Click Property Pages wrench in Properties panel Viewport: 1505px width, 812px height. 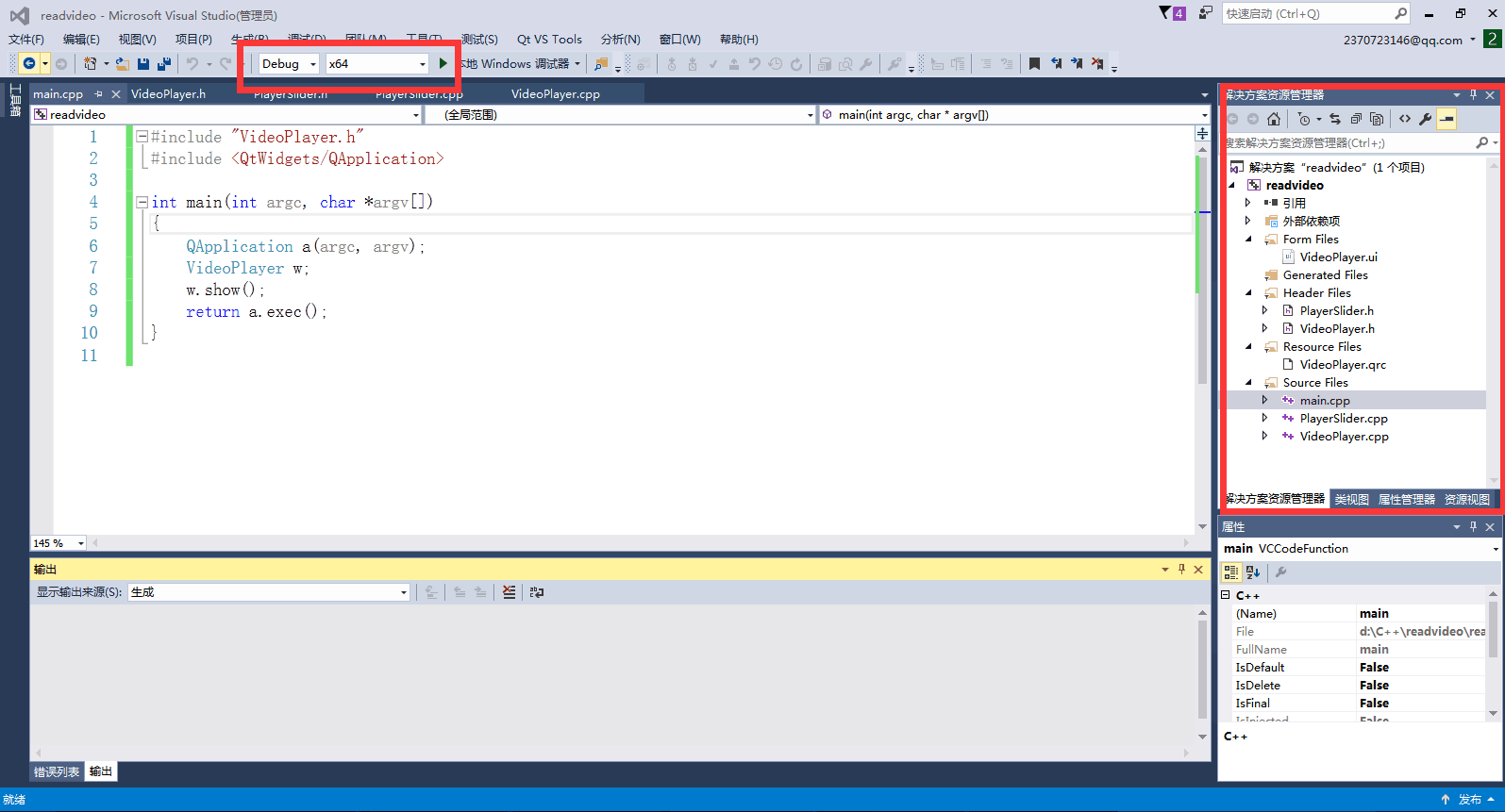[x=1280, y=572]
